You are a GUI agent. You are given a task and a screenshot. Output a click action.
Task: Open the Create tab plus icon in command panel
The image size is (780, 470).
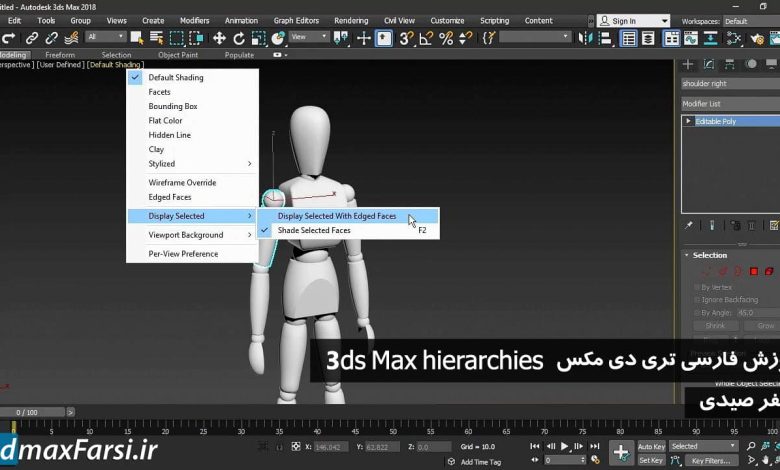687,64
